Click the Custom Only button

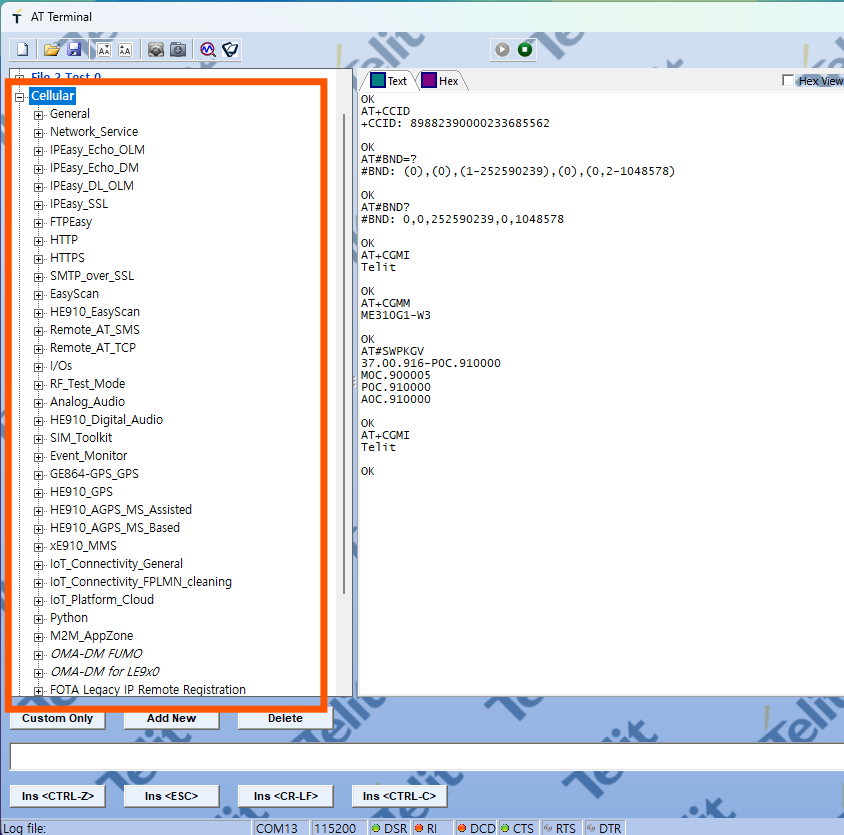point(58,719)
